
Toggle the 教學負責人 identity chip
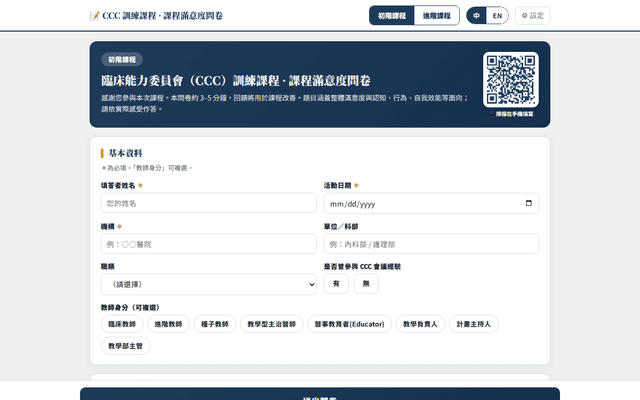pyautogui.click(x=420, y=324)
